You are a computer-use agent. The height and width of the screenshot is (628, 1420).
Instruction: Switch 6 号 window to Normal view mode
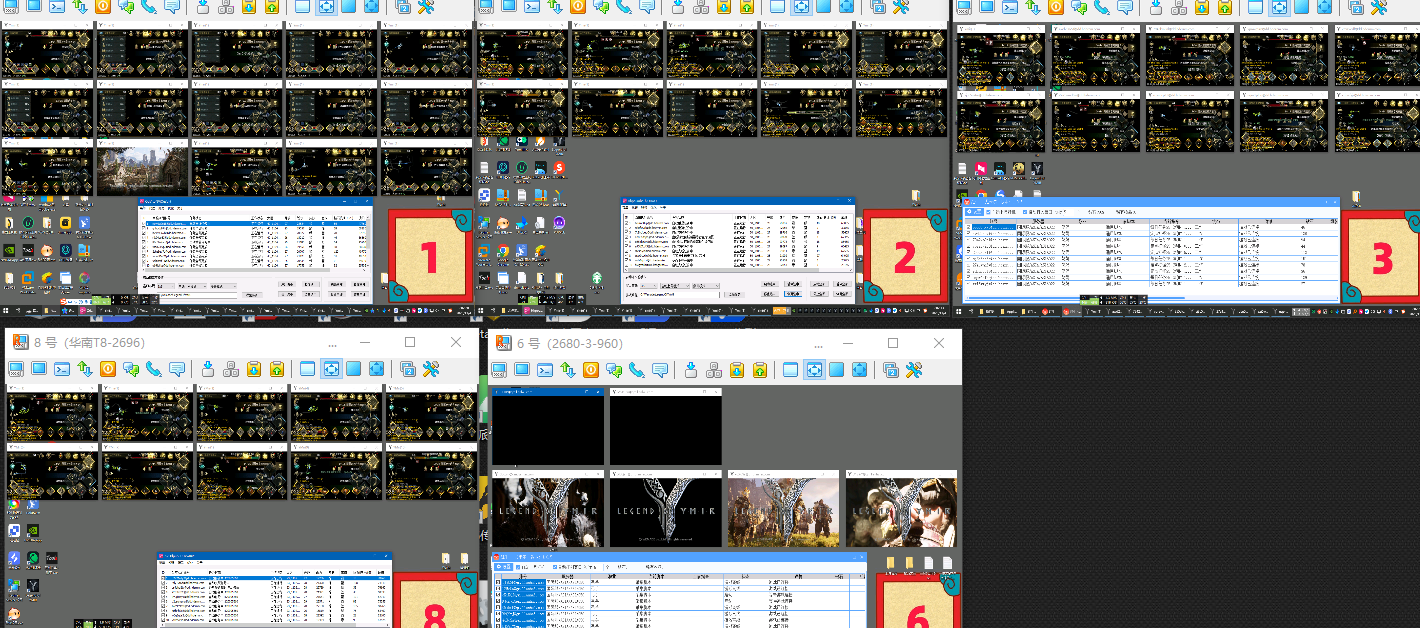791,370
